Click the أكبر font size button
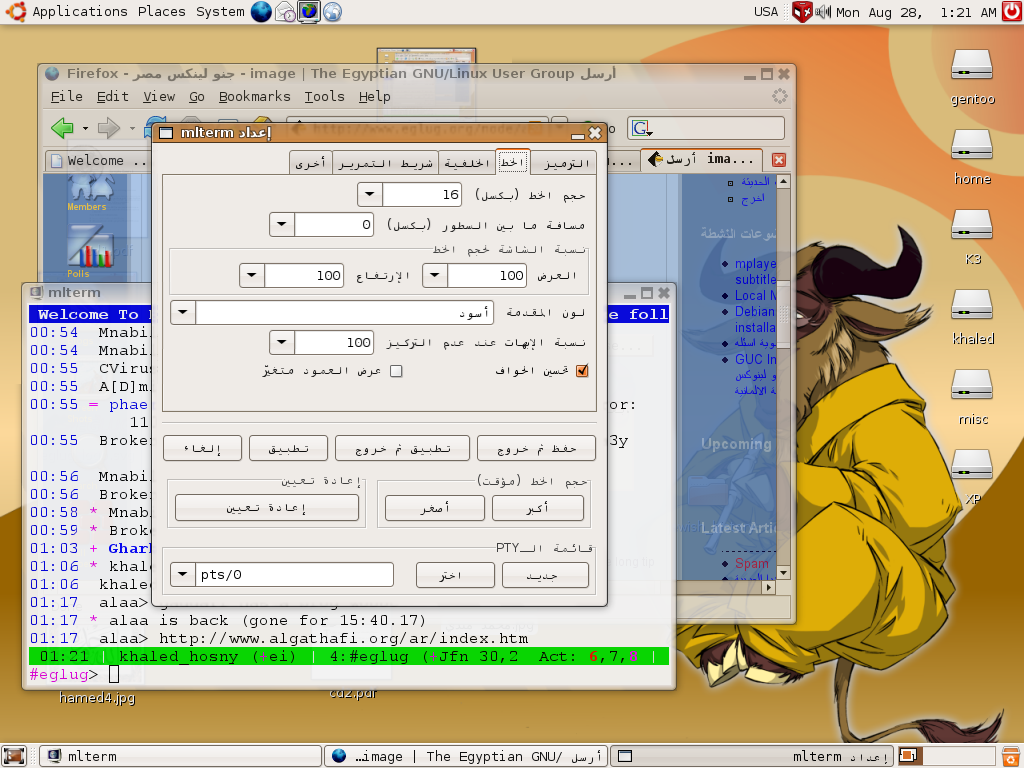Viewport: 1024px width, 768px height. pos(537,508)
